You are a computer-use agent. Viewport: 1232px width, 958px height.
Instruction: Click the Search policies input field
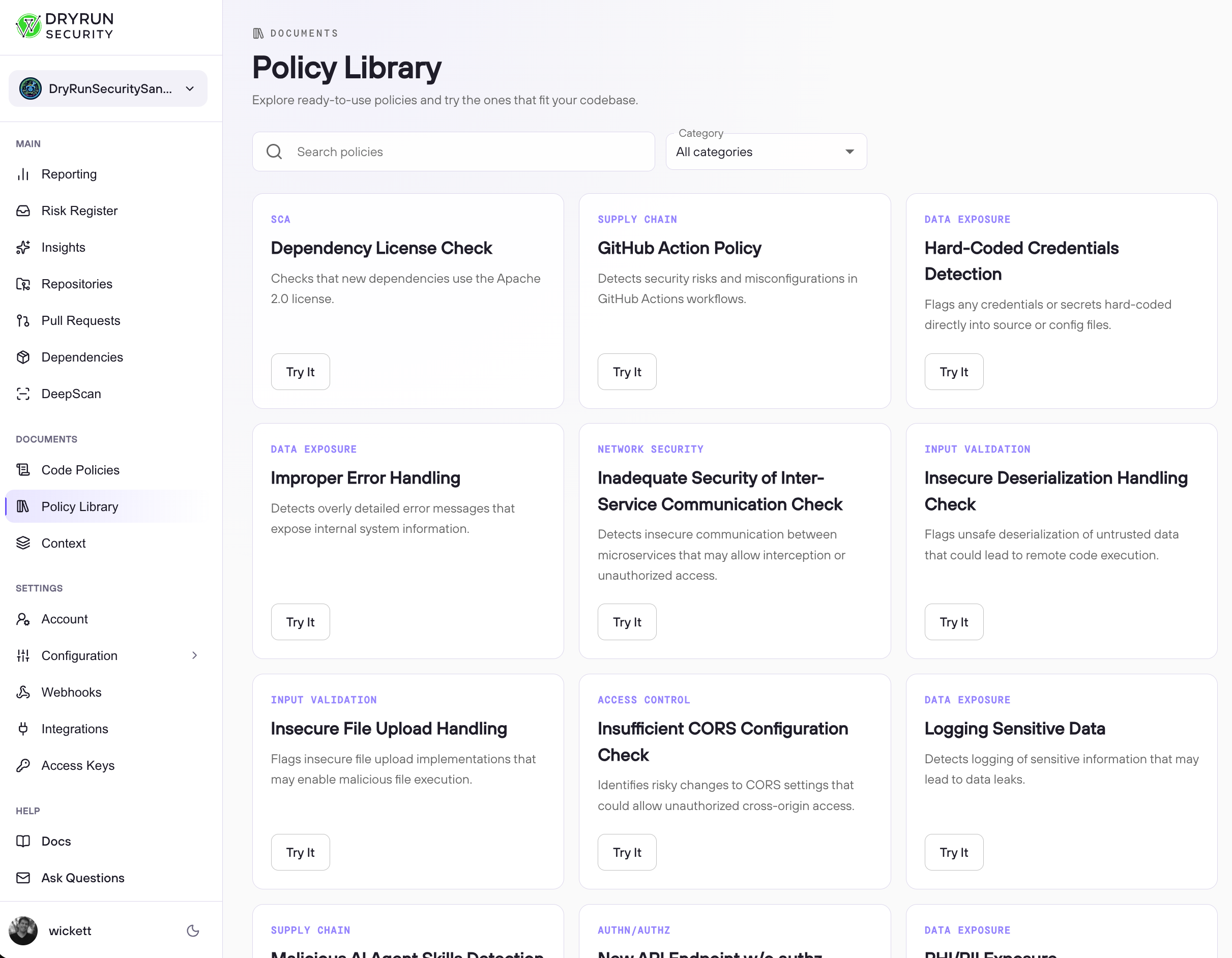[x=454, y=152]
